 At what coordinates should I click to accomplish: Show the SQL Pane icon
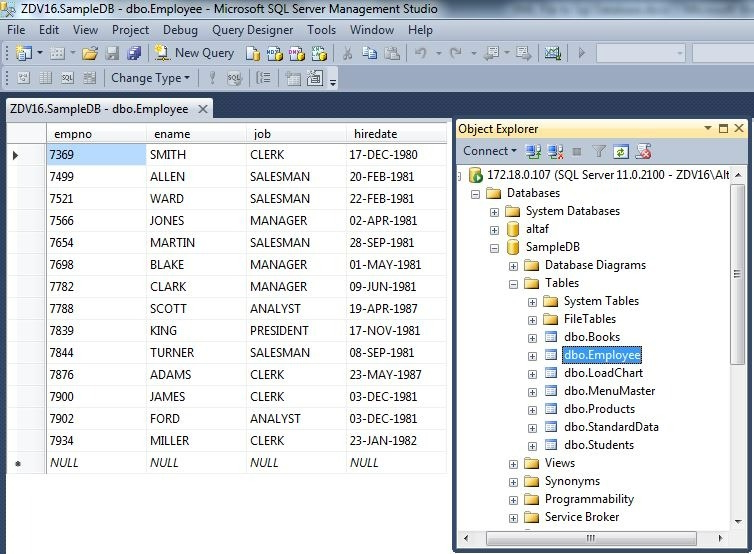(x=67, y=78)
